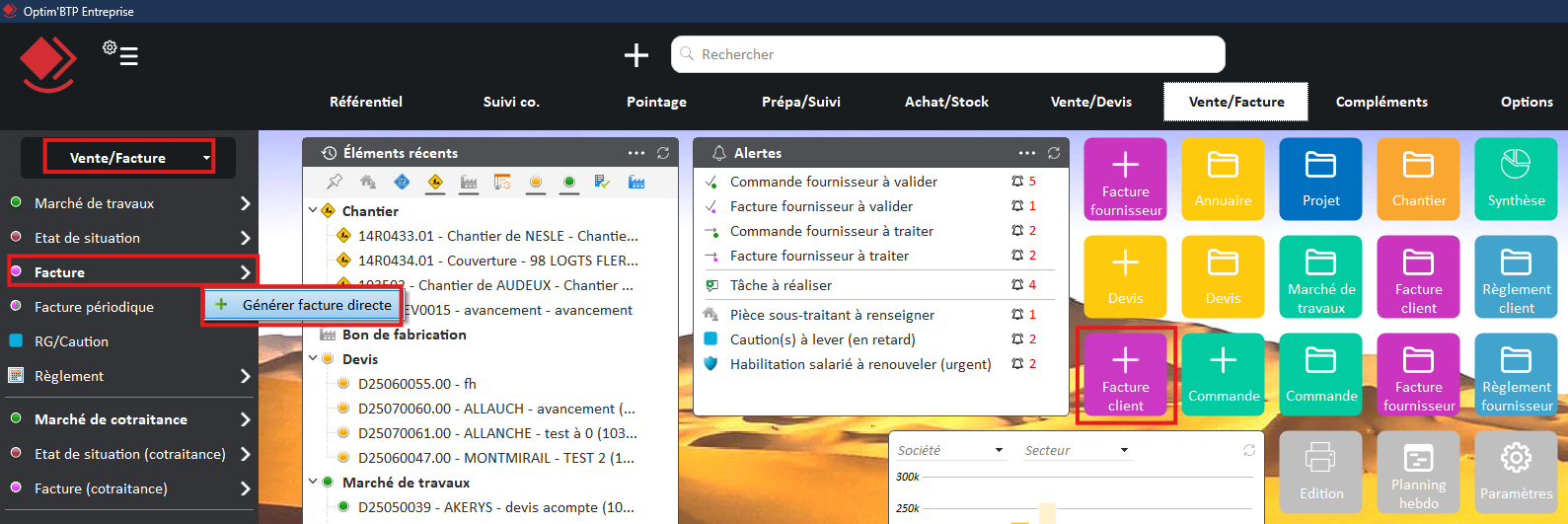Click the pin icon in Éléments récents toolbar
This screenshot has height=524, width=1568.
point(335,182)
